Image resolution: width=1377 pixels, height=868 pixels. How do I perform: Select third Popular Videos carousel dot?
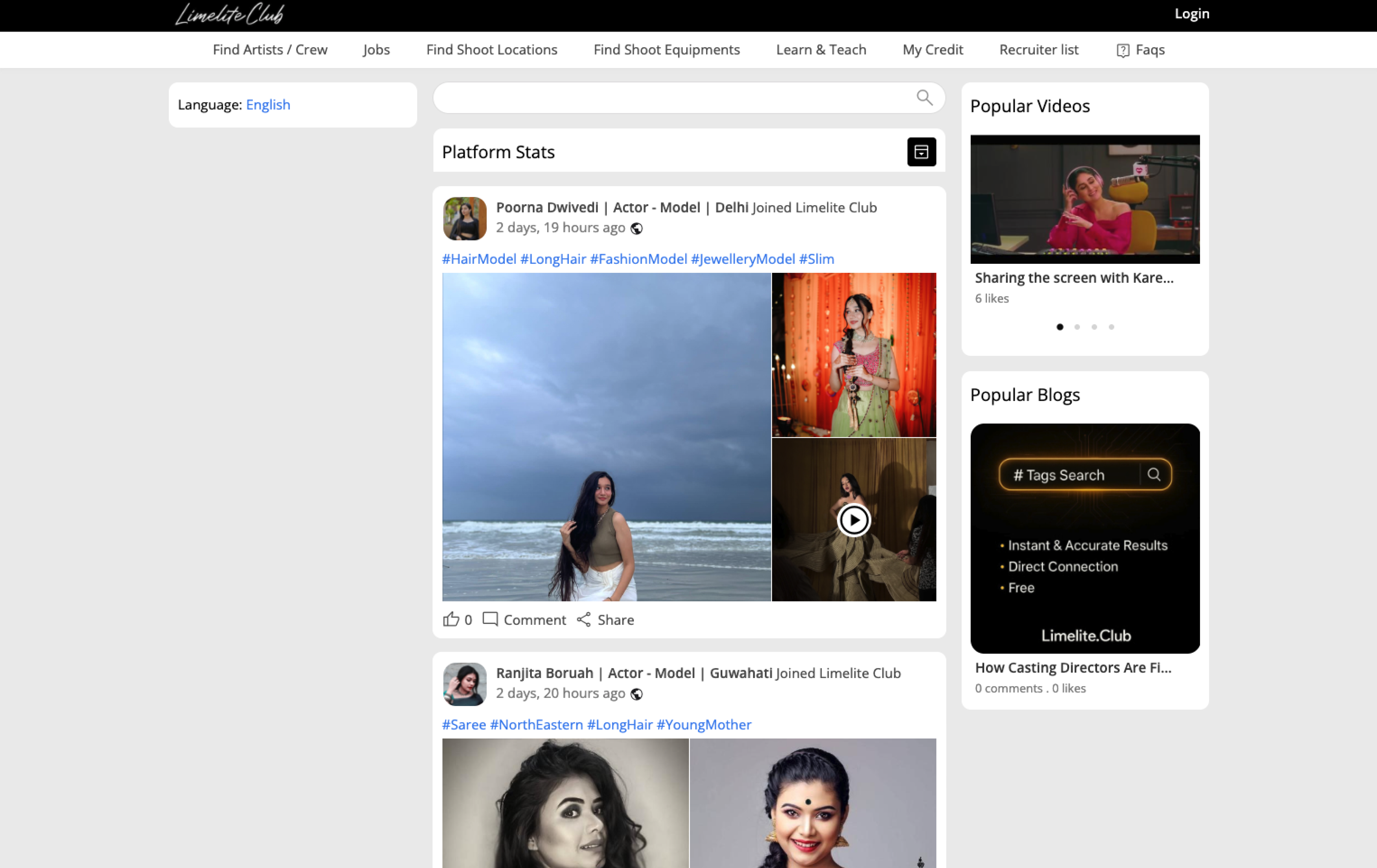pos(1094,327)
